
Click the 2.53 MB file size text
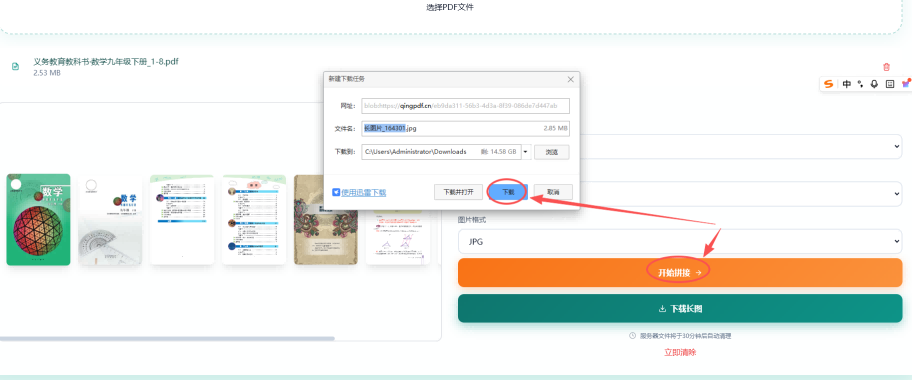[x=47, y=73]
